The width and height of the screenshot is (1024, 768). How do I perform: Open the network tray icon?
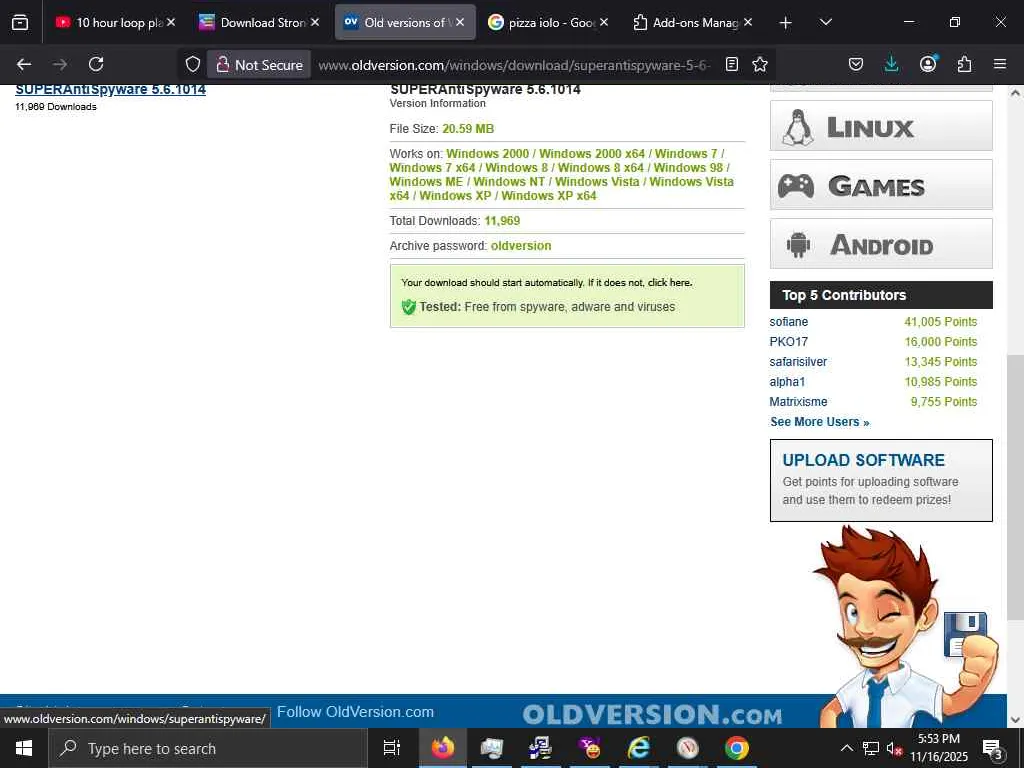tap(871, 748)
